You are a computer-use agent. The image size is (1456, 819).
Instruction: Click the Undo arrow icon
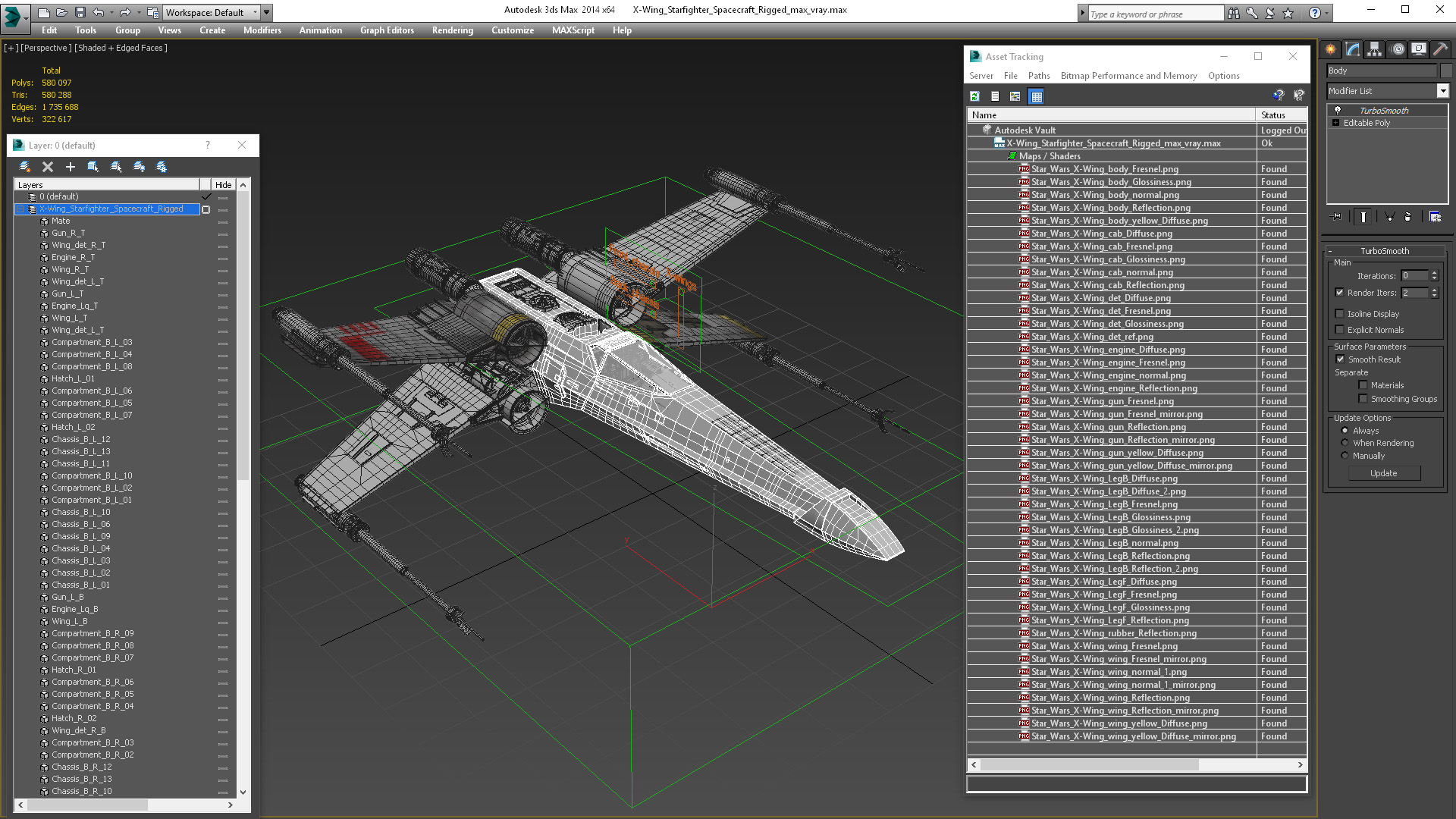[98, 12]
